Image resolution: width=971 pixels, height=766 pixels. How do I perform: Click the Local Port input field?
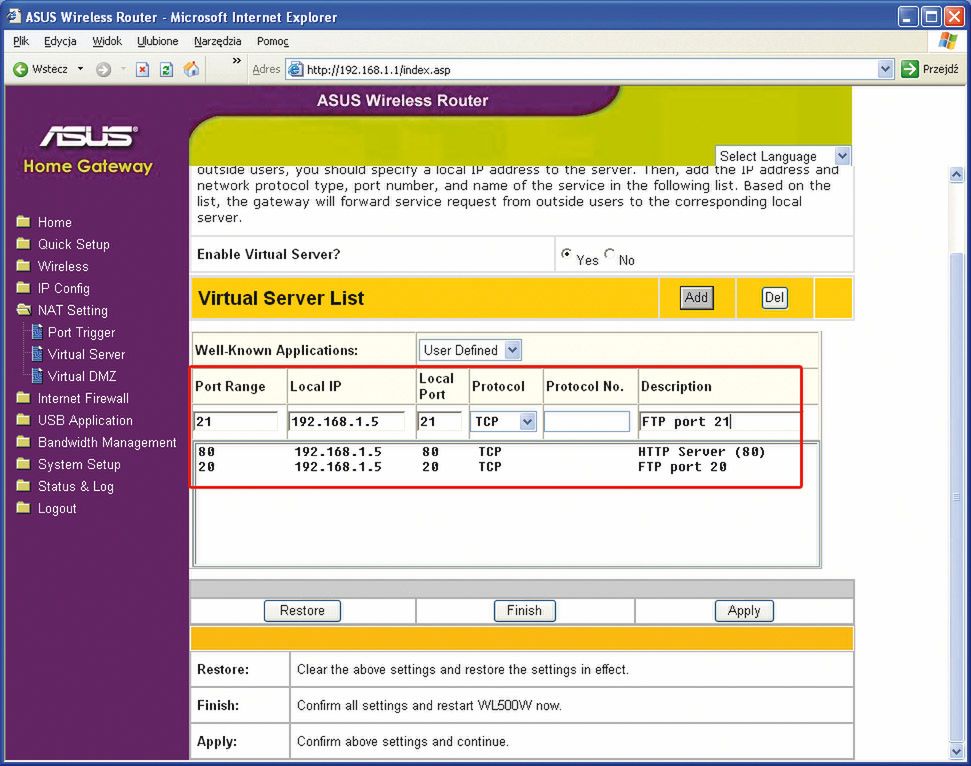coord(439,422)
